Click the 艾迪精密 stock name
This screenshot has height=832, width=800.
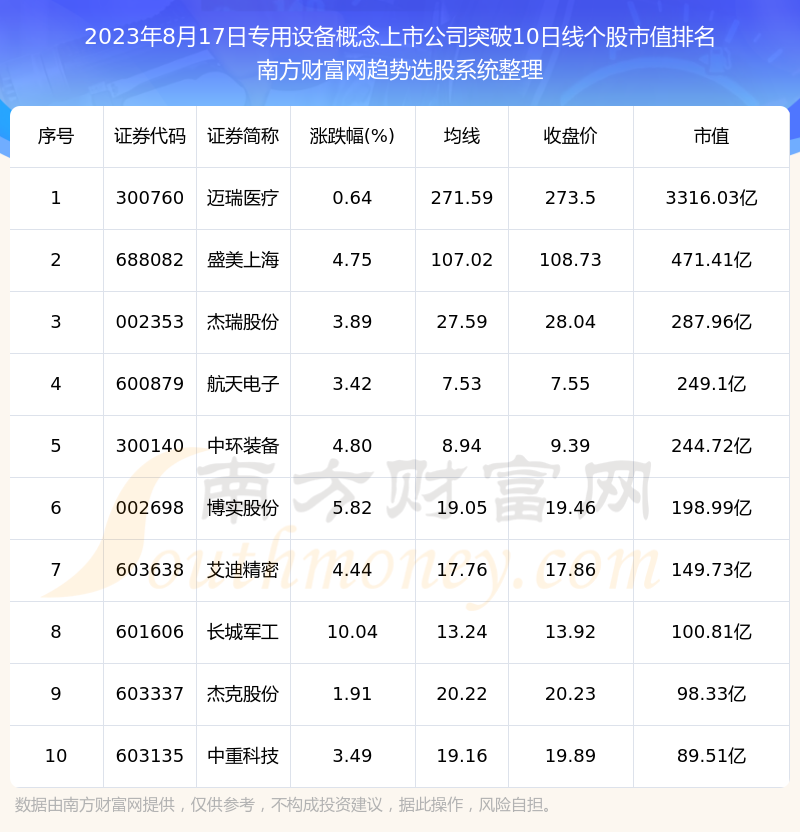(x=243, y=570)
